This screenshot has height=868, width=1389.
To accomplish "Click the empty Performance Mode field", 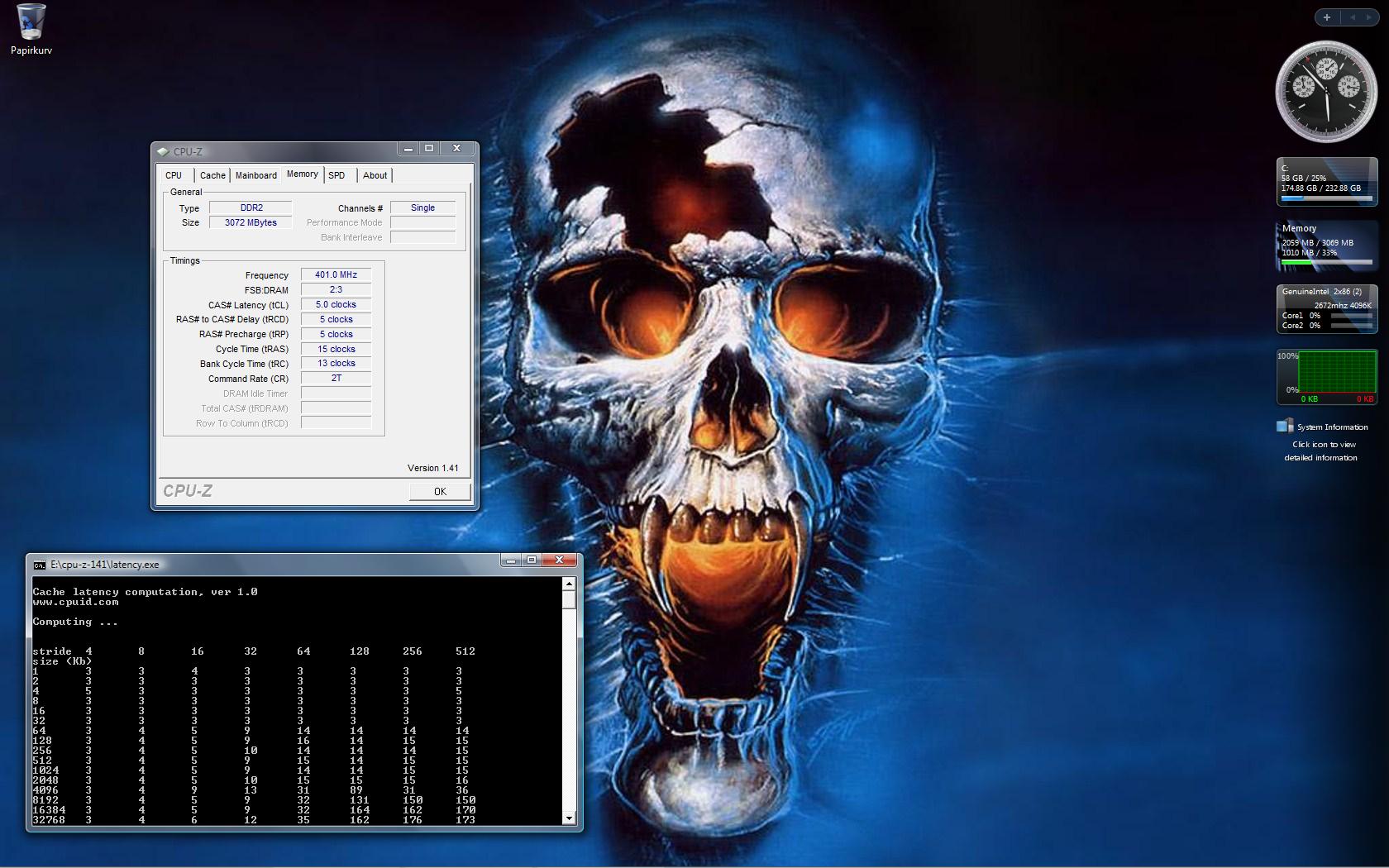I will (422, 222).
